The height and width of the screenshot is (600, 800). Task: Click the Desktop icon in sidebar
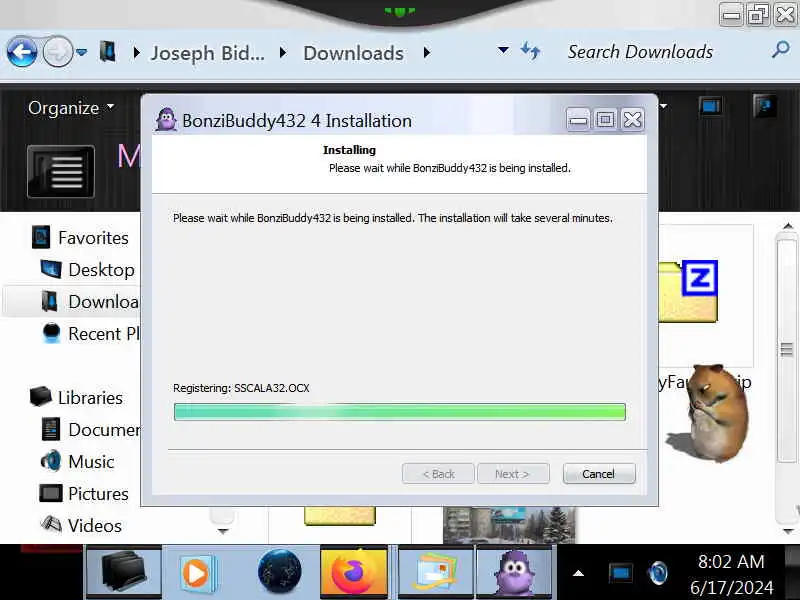pos(51,269)
